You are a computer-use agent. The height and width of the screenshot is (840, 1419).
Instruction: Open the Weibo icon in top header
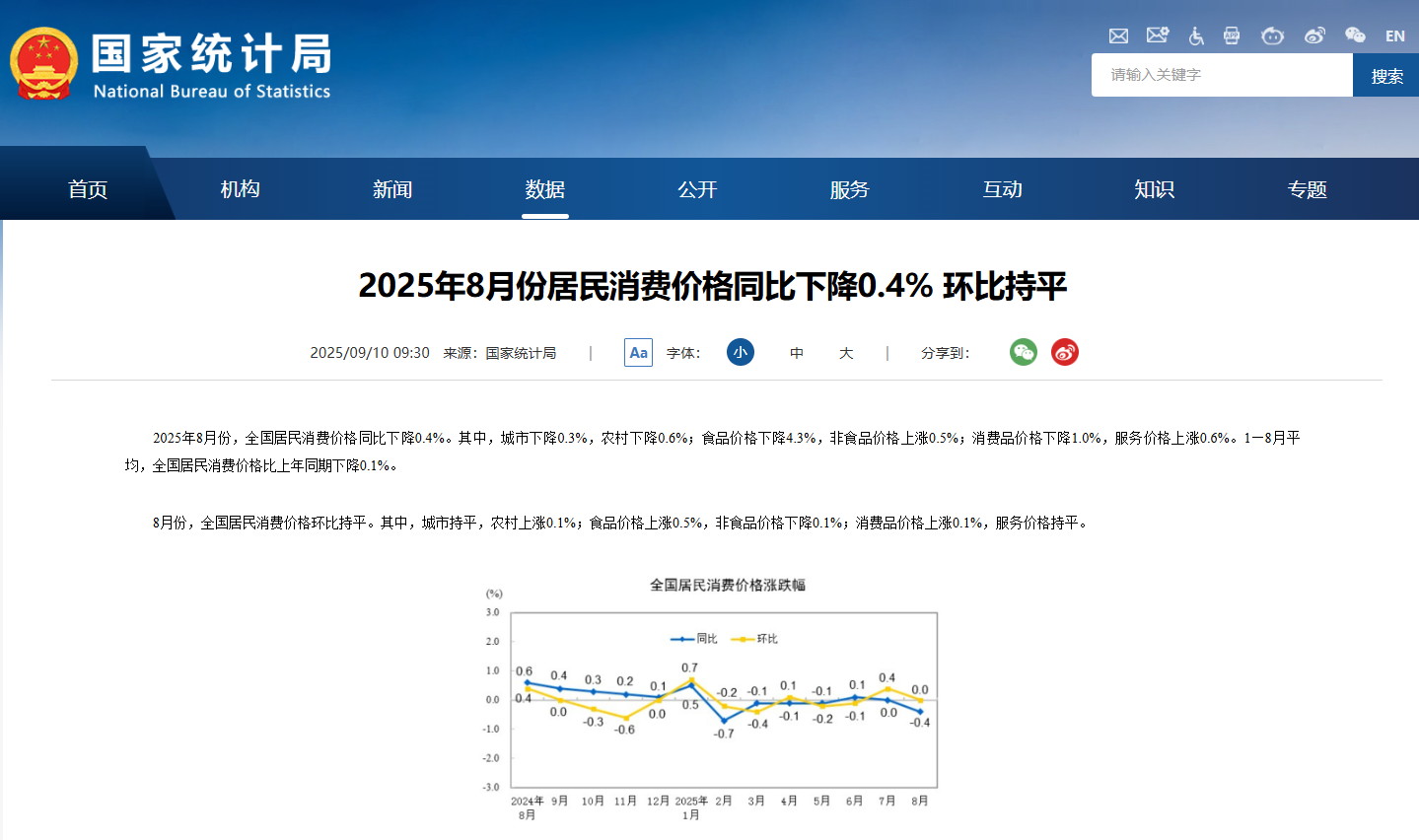[x=1314, y=35]
